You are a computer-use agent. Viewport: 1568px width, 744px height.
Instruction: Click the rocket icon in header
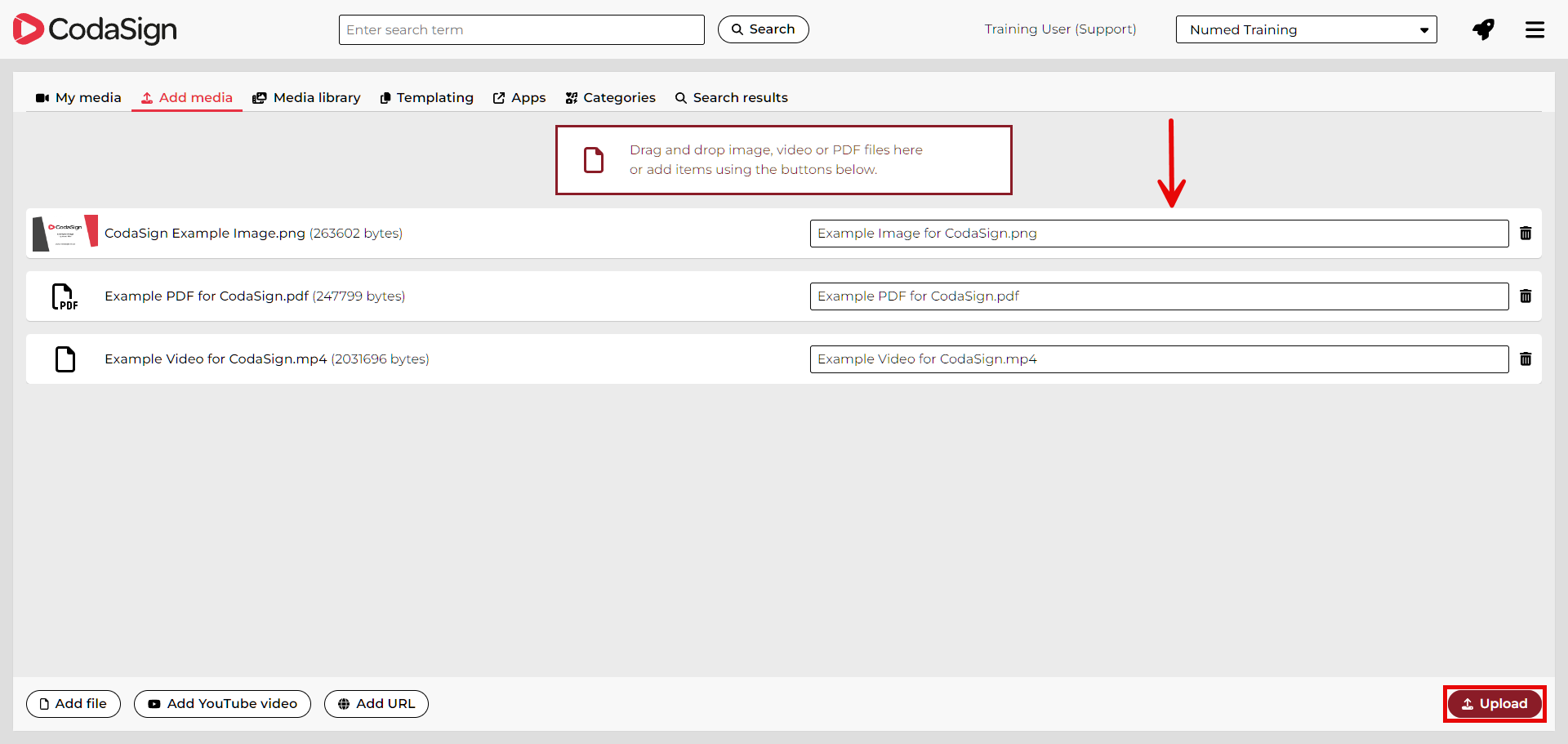[x=1483, y=29]
